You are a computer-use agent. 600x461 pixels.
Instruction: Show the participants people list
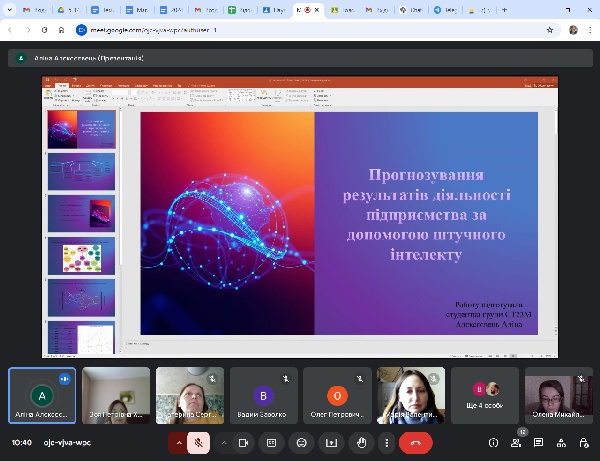(x=516, y=442)
